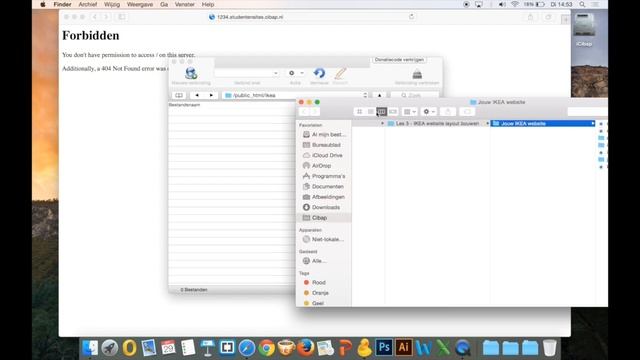Click the refresh arrow icon in Cyberduck
The height and width of the screenshot is (360, 640).
pos(319,73)
